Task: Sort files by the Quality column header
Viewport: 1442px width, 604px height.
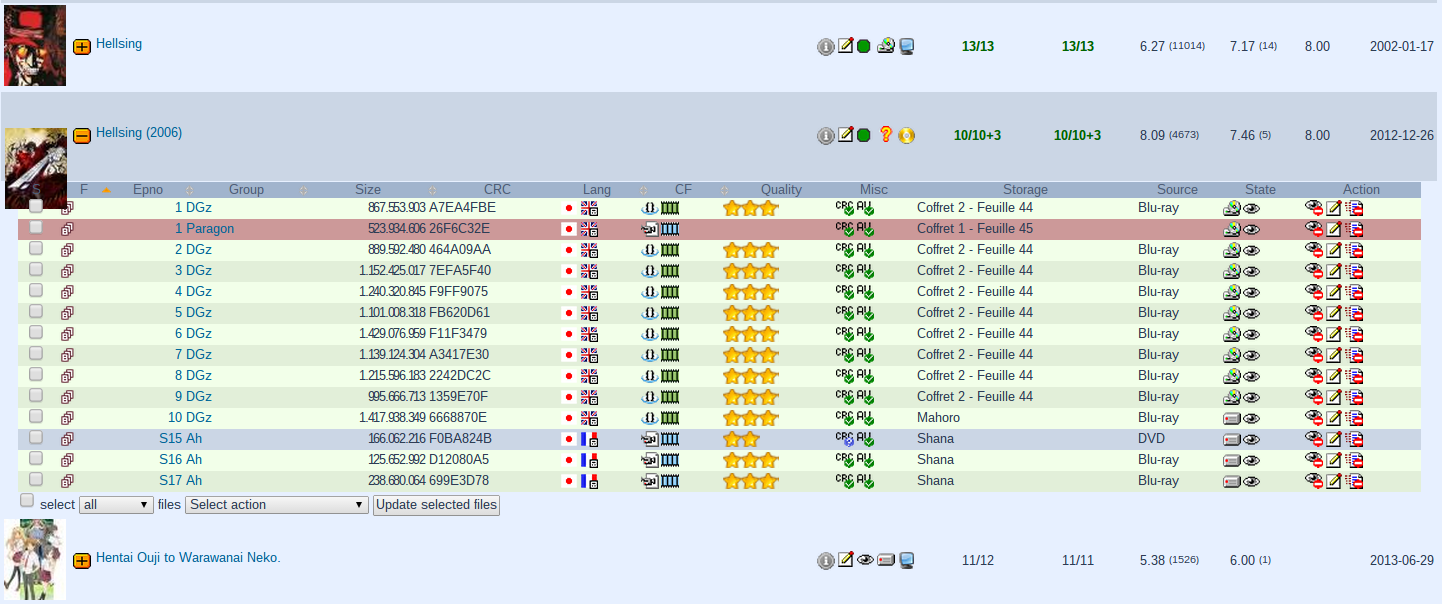Action: tap(781, 190)
